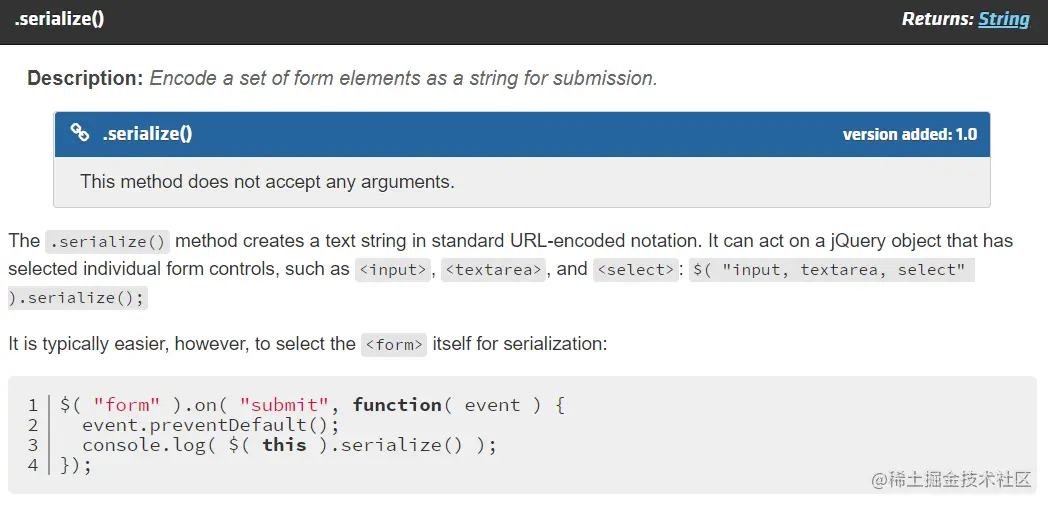Click code line number 4
This screenshot has width=1048, height=506.
click(x=33, y=465)
